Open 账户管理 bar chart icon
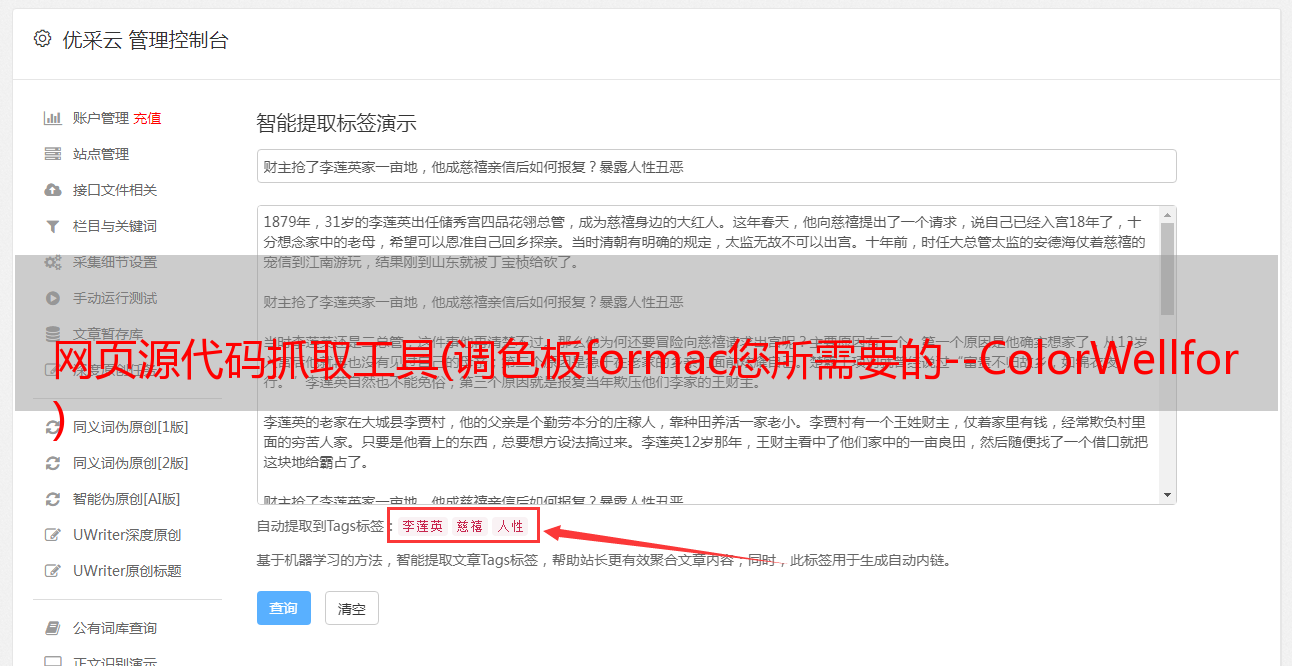Screen dimensions: 1292x666 click(52, 118)
